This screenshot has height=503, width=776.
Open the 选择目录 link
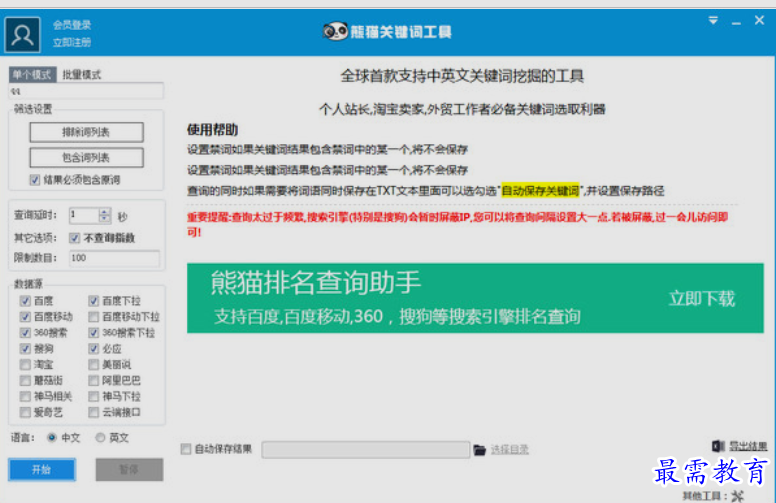coord(510,450)
